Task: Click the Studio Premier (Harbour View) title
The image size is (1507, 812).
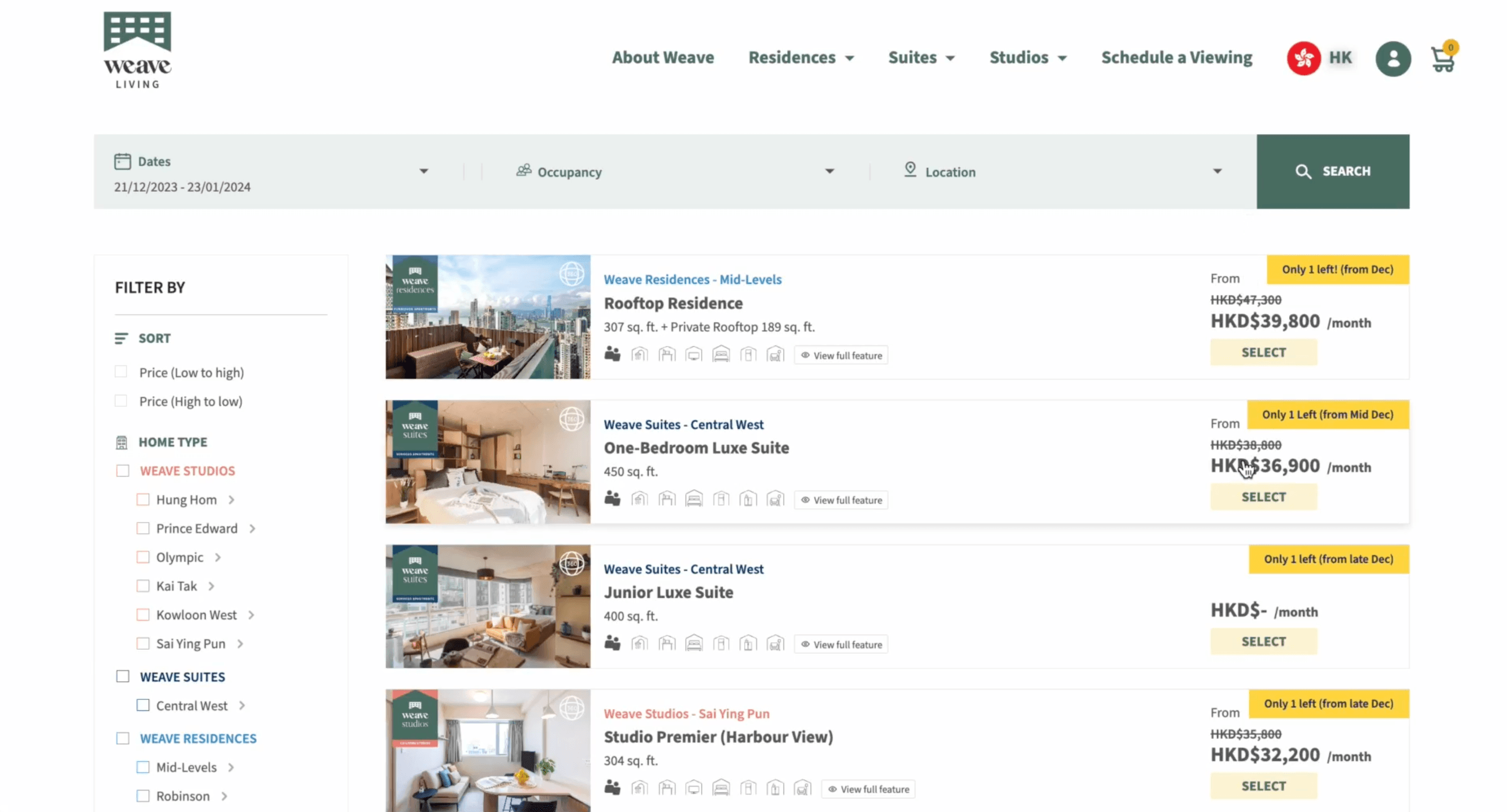Action: (718, 737)
